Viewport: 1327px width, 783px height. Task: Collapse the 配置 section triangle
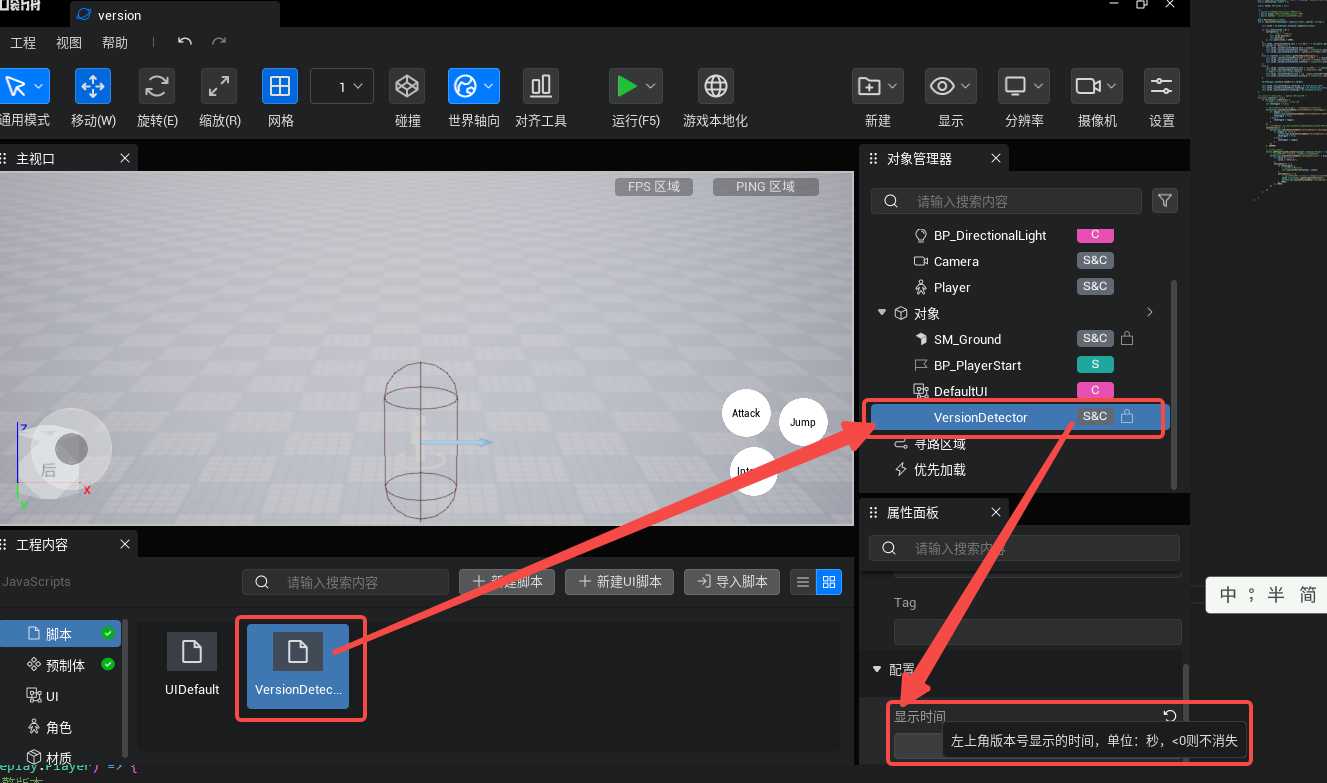[877, 669]
